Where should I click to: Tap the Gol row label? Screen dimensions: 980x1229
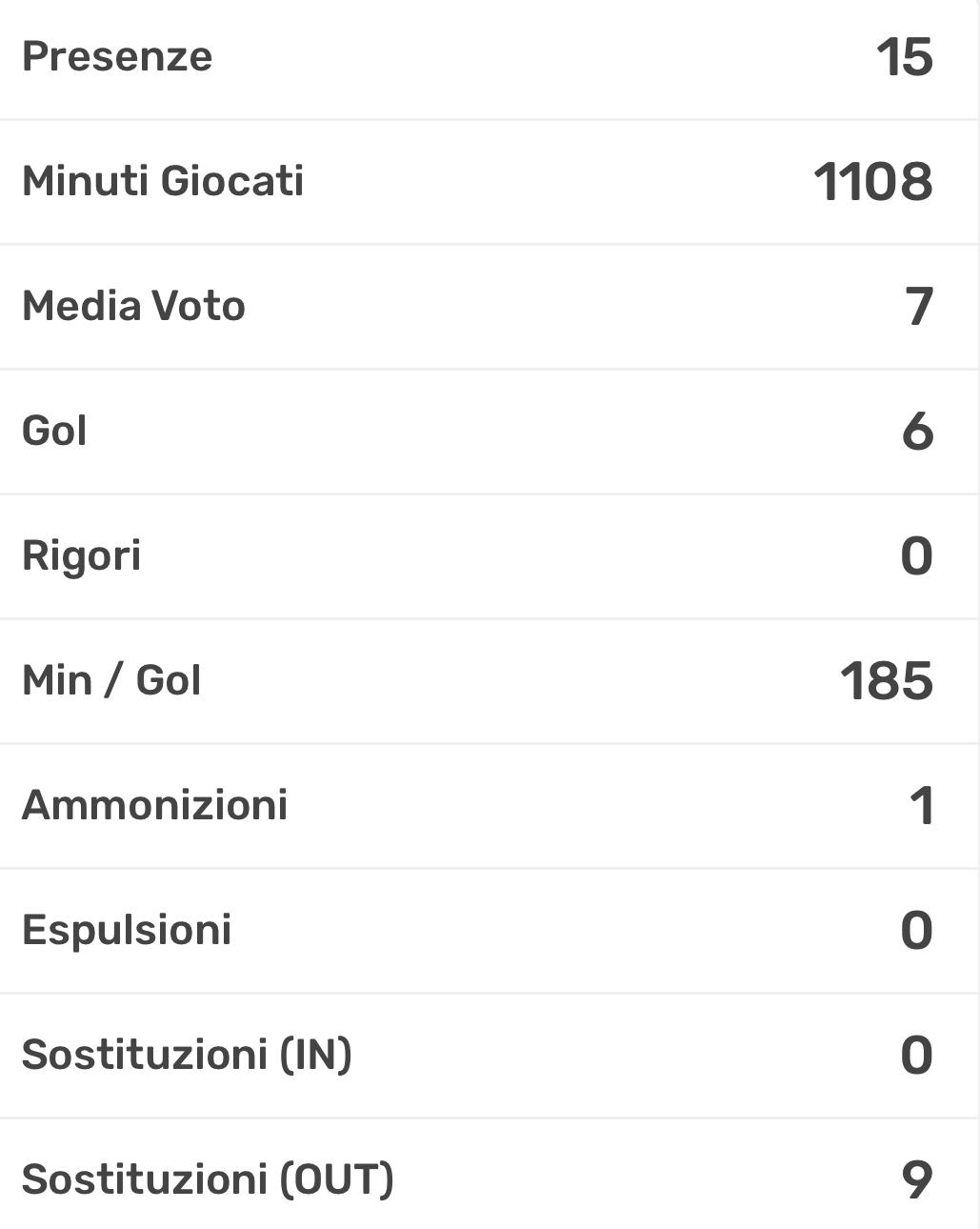[54, 431]
